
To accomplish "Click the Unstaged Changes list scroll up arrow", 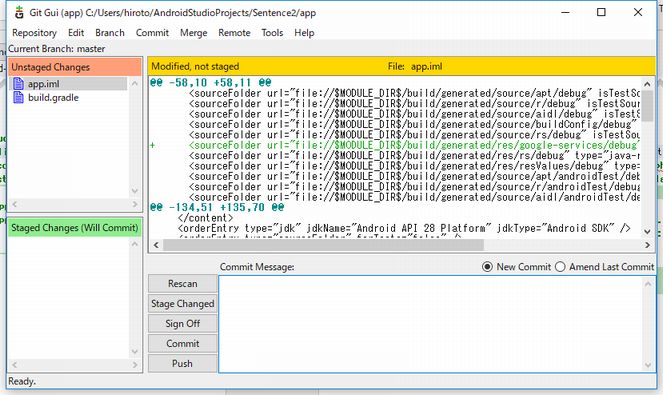I will 135,83.
